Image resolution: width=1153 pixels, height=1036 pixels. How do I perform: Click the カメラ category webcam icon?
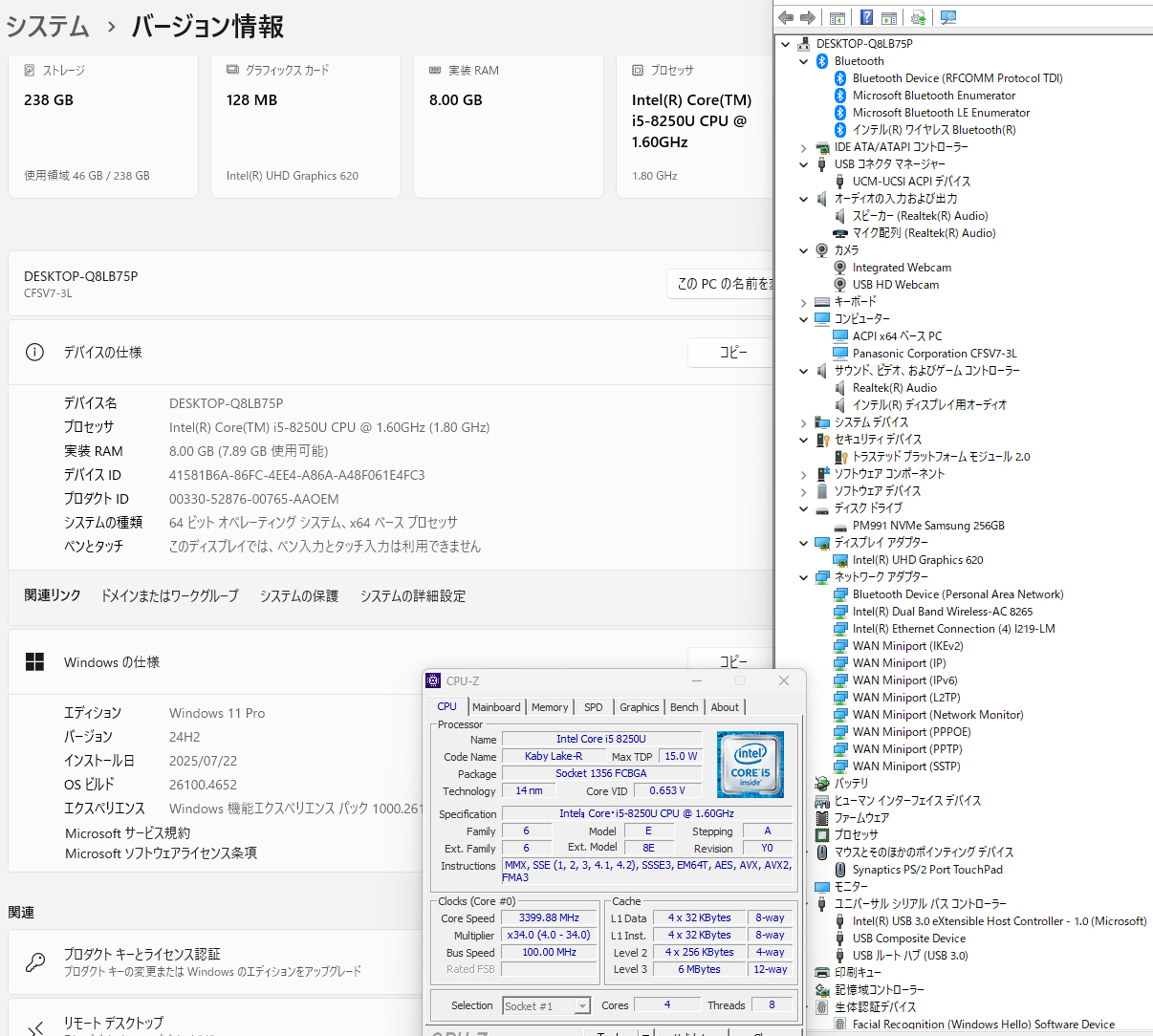click(821, 250)
